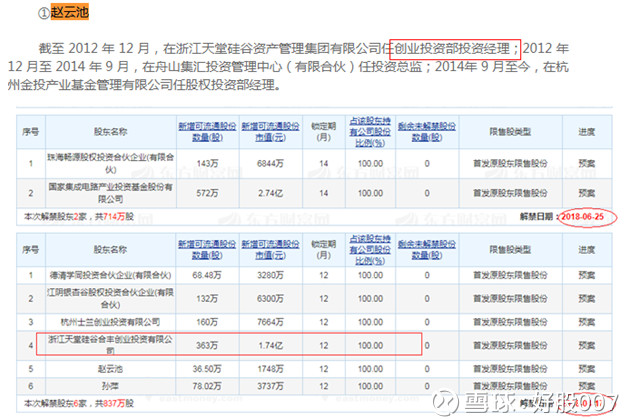Image resolution: width=629 pixels, height=420 pixels.
Task: Select the 1748万 market value cell
Action: click(x=270, y=369)
